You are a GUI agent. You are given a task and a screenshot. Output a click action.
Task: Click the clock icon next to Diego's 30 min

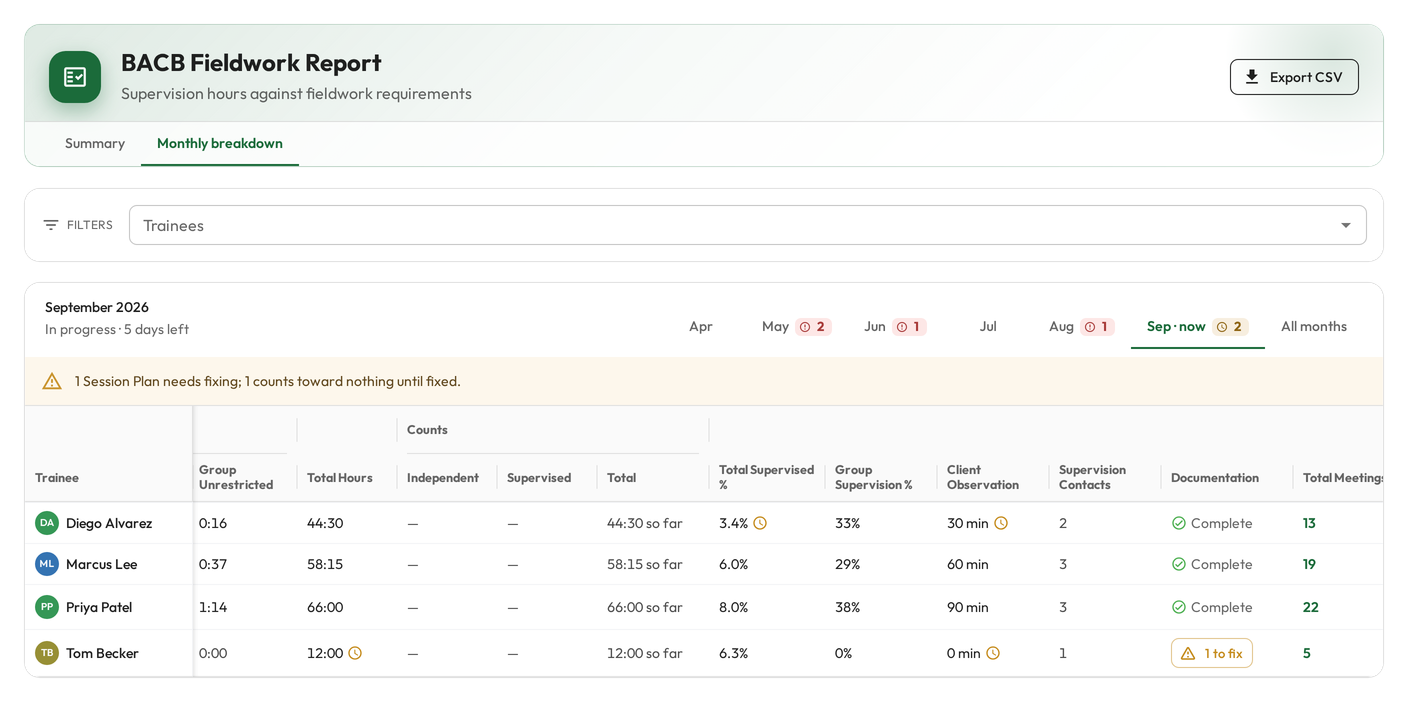(x=1001, y=523)
